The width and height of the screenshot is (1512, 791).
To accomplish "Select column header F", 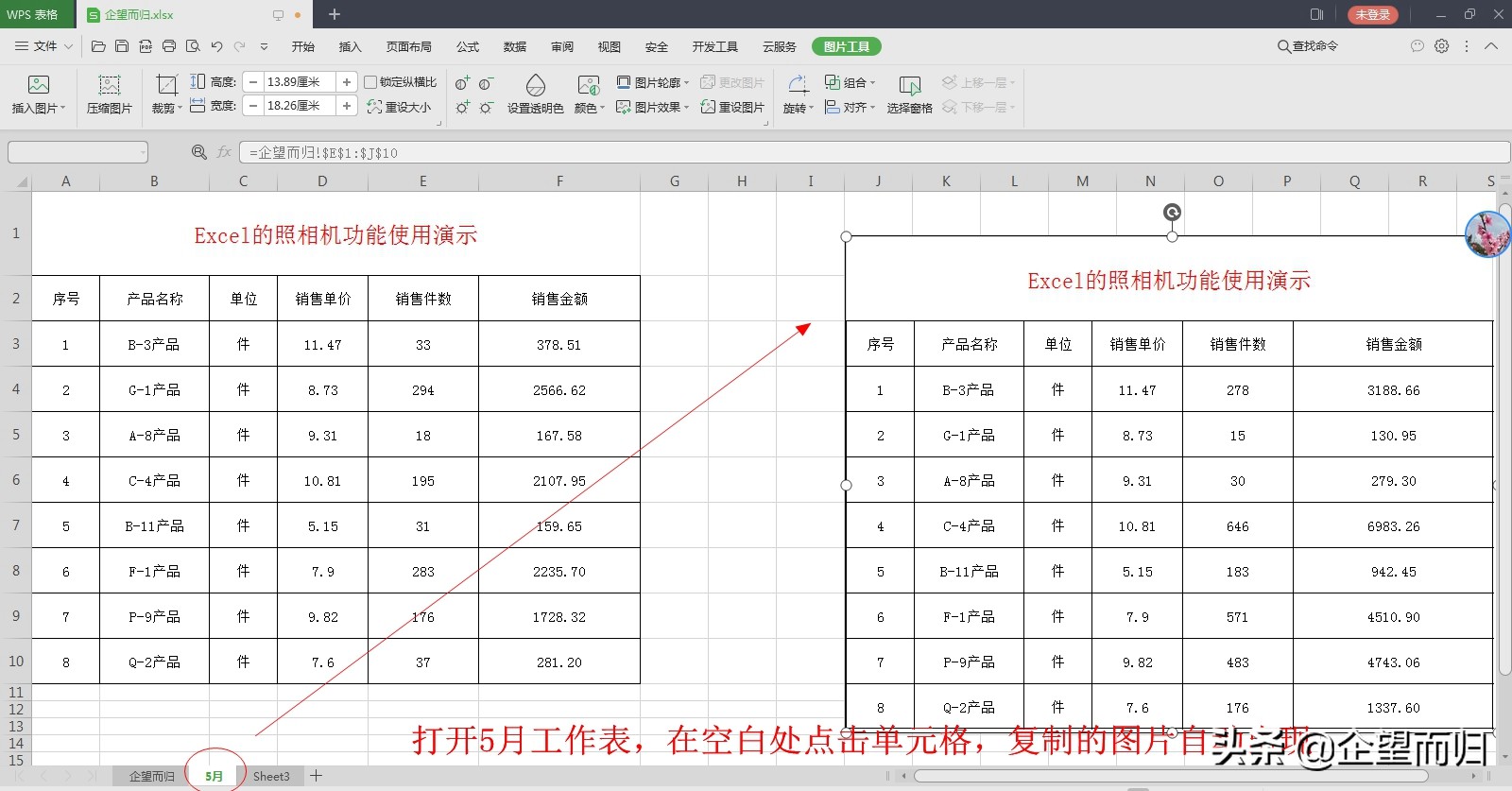I will 559,181.
